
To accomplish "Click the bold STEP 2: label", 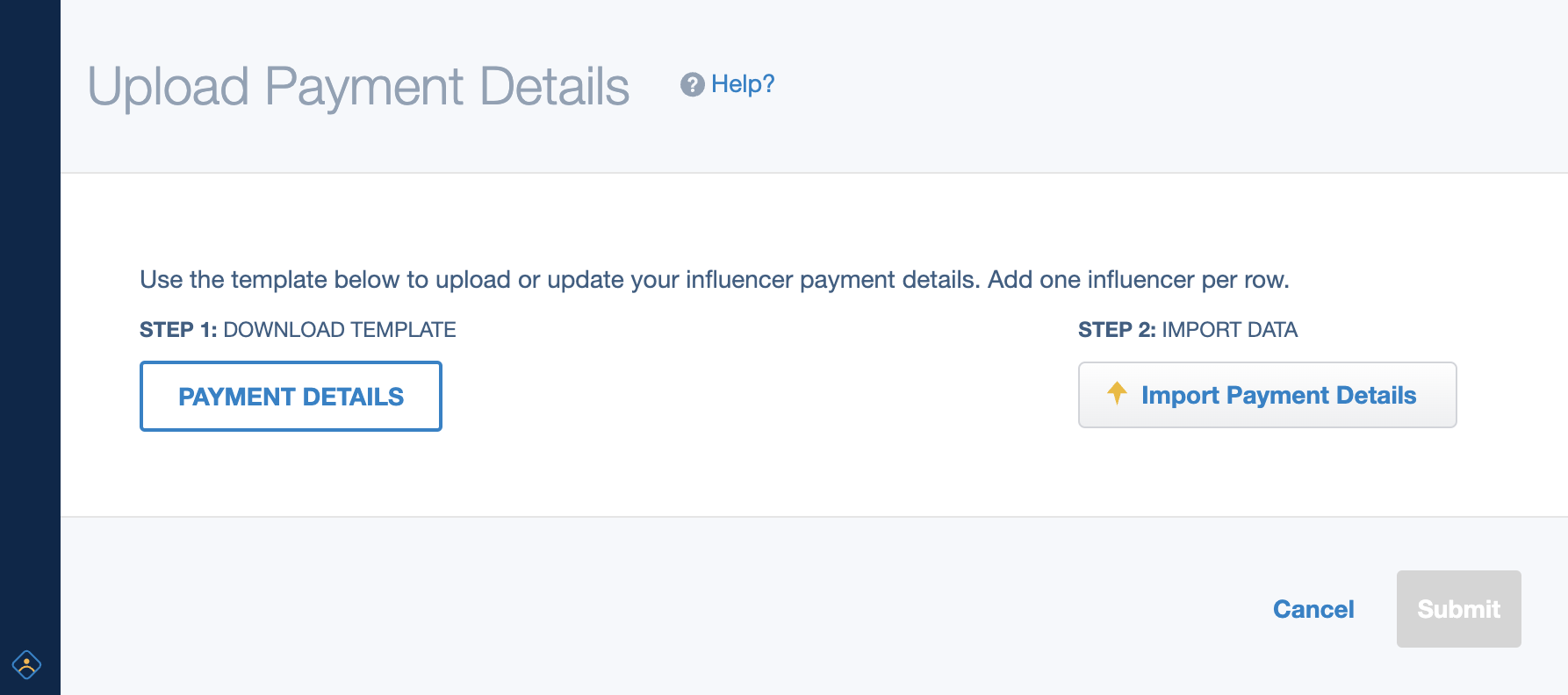I will tap(1117, 330).
